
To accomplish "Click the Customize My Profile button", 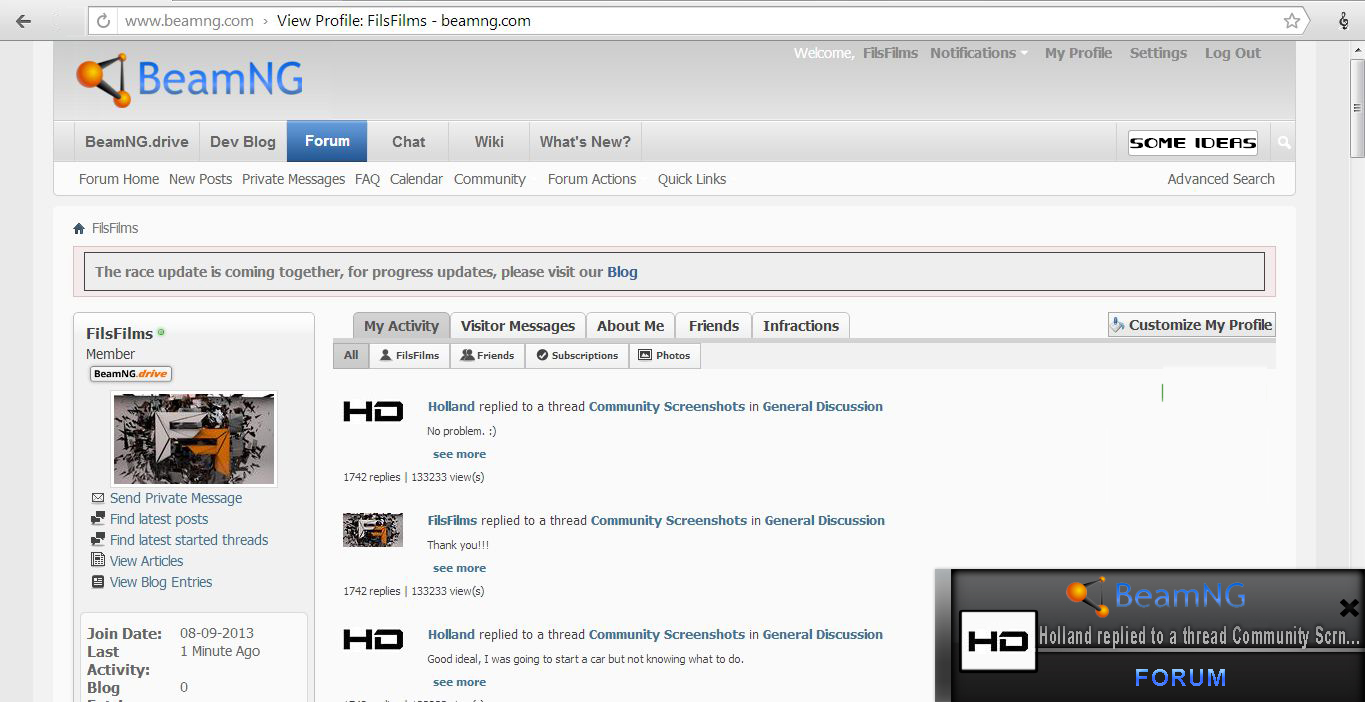I will 1192,325.
